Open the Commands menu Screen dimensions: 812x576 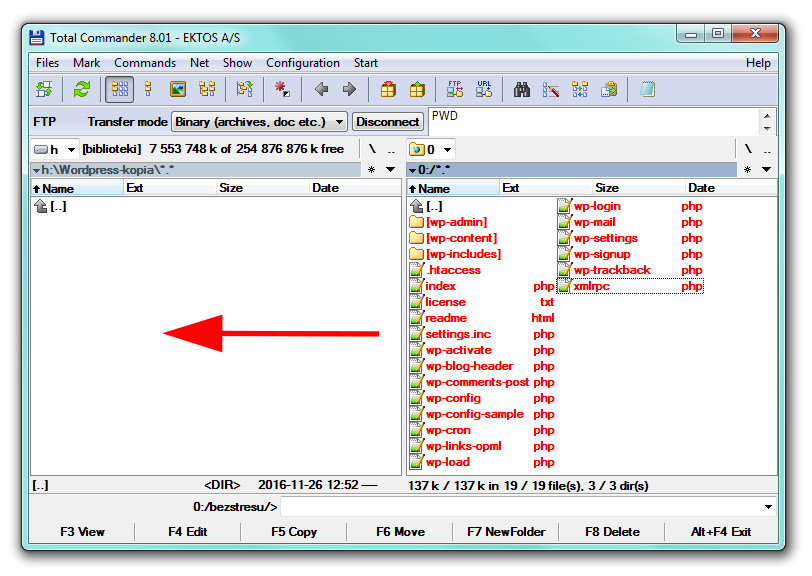(145, 63)
